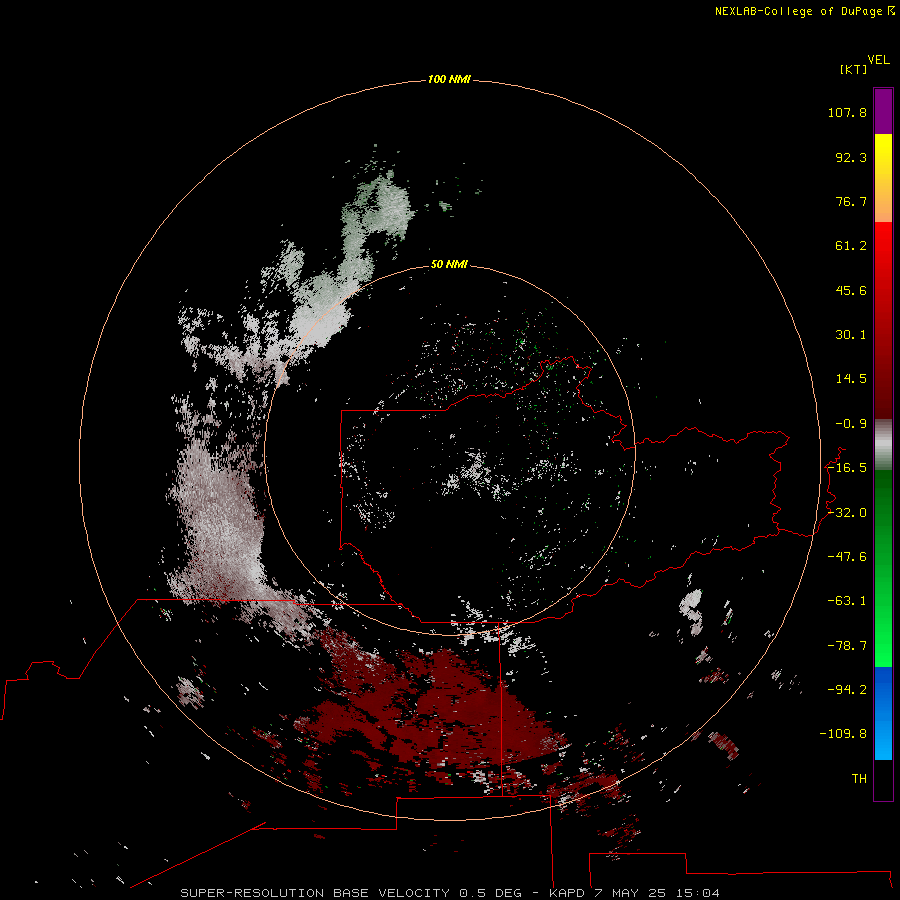Viewport: 900px width, 900px height.
Task: Click the -109.8 velocity scale value
Action: pyautogui.click(x=843, y=734)
